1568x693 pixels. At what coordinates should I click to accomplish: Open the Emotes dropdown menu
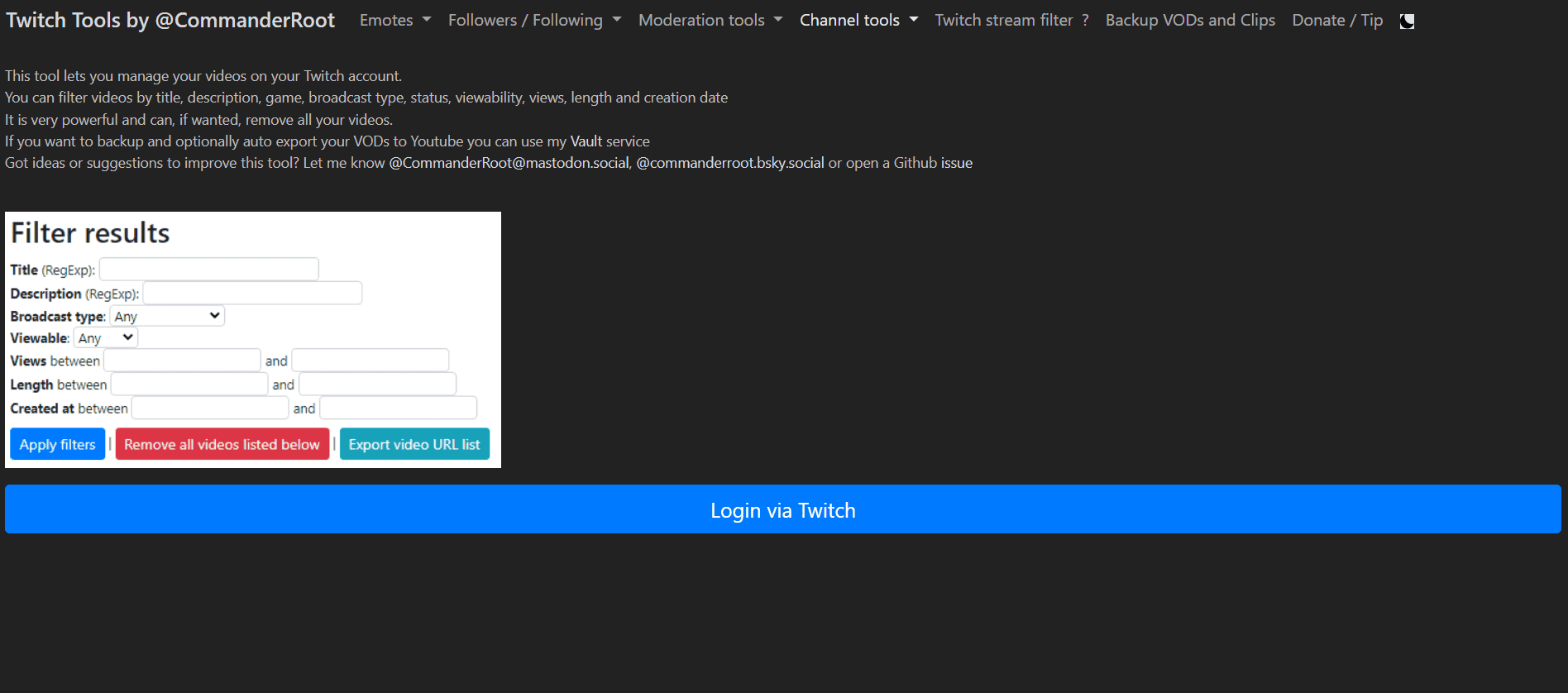[x=394, y=21]
